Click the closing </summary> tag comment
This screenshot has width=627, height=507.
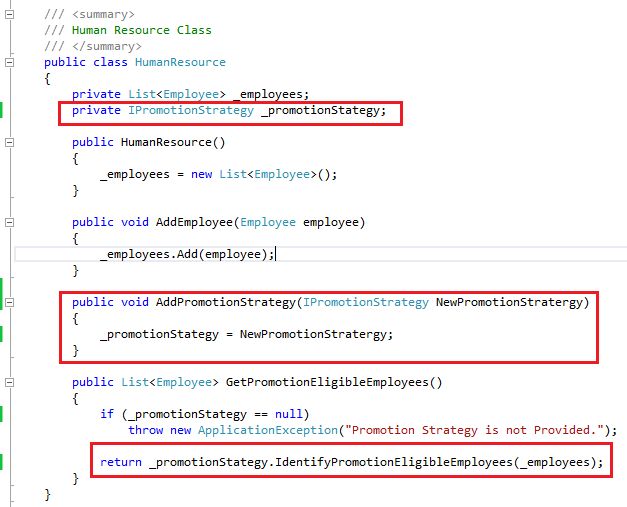click(x=107, y=46)
